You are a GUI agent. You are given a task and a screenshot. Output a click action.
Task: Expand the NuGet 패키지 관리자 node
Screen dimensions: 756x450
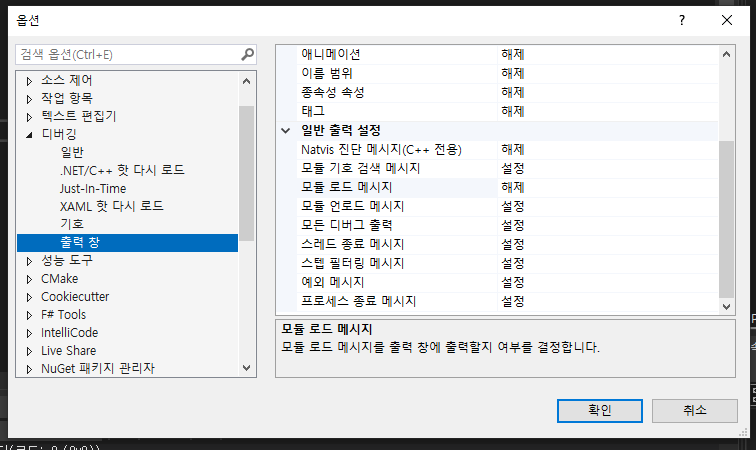point(29,369)
